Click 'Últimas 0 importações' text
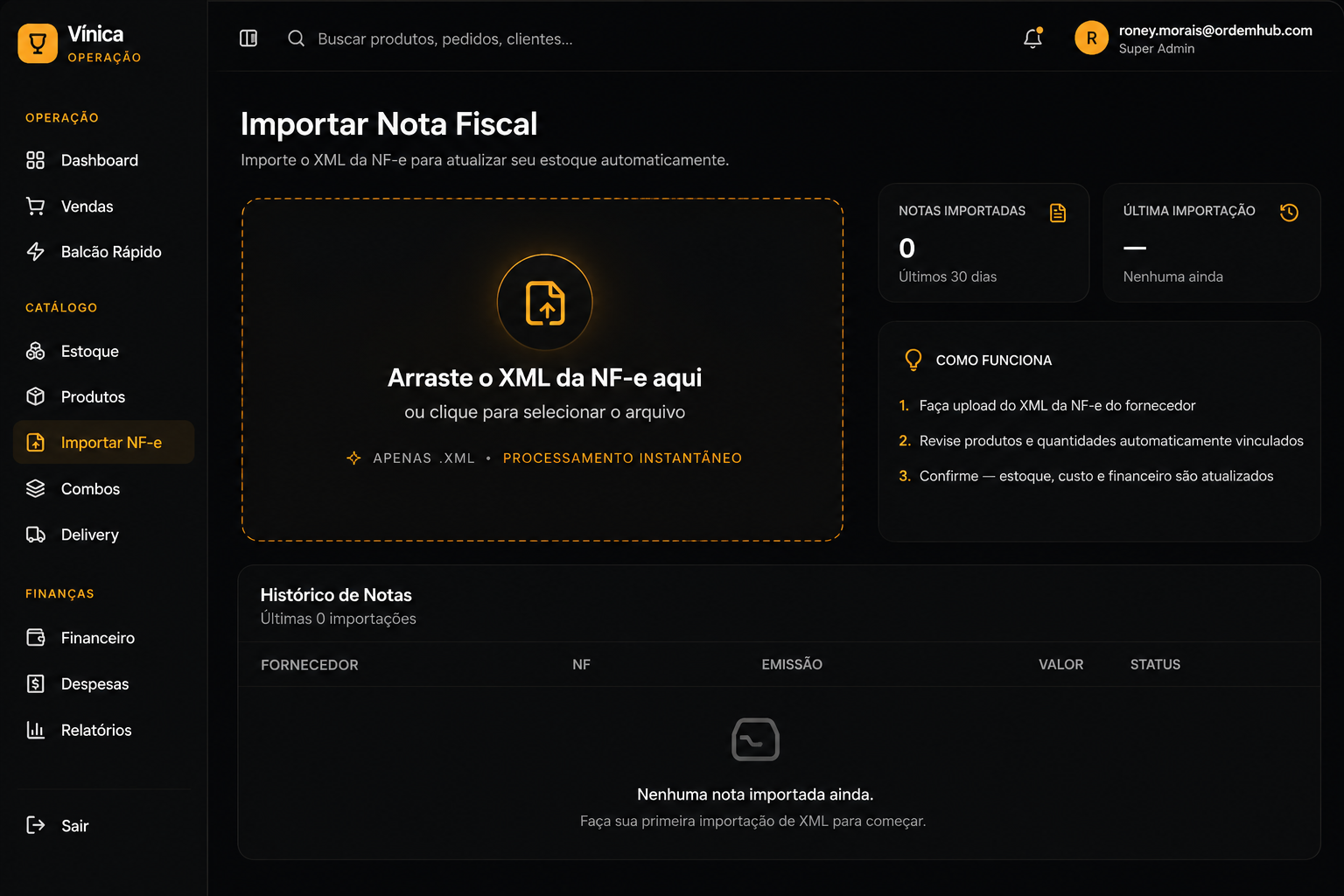 coord(338,619)
